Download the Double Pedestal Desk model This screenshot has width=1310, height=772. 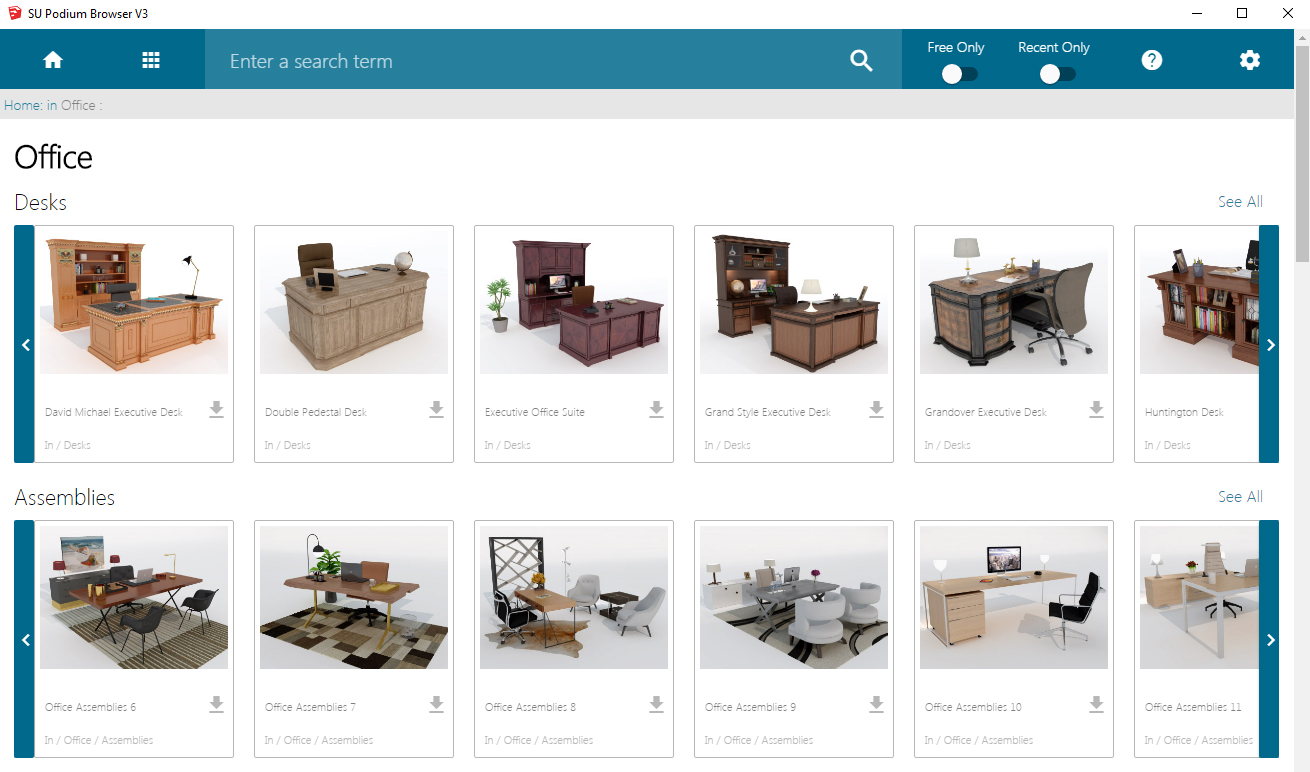[x=436, y=409]
